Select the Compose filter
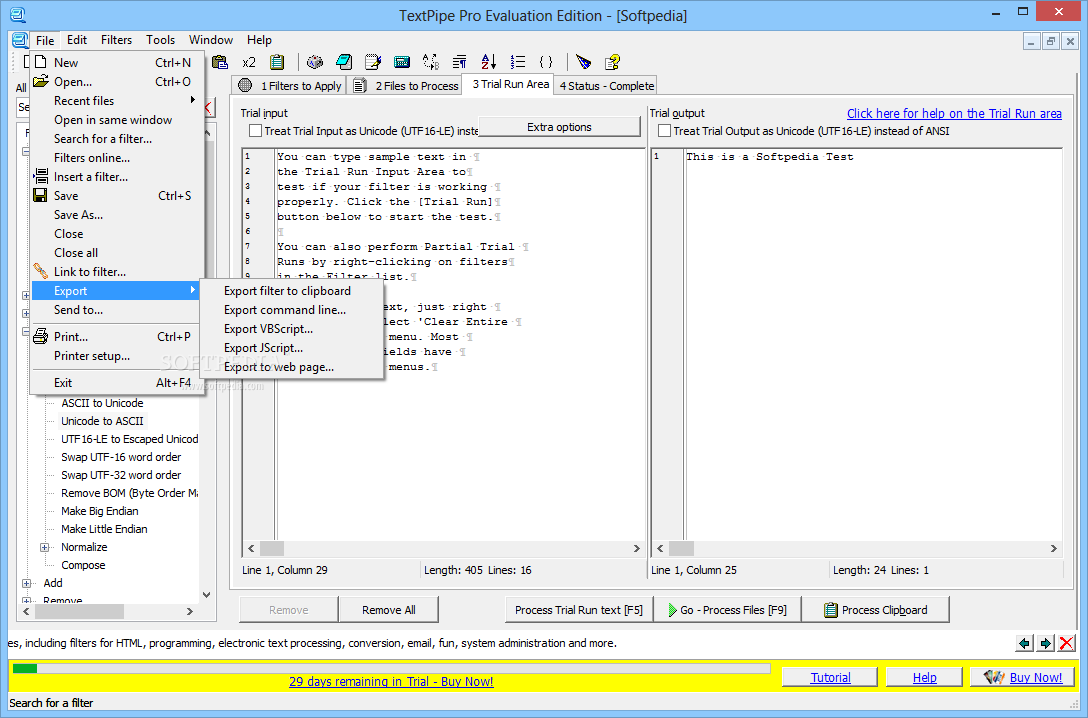1088x718 pixels. (x=83, y=565)
